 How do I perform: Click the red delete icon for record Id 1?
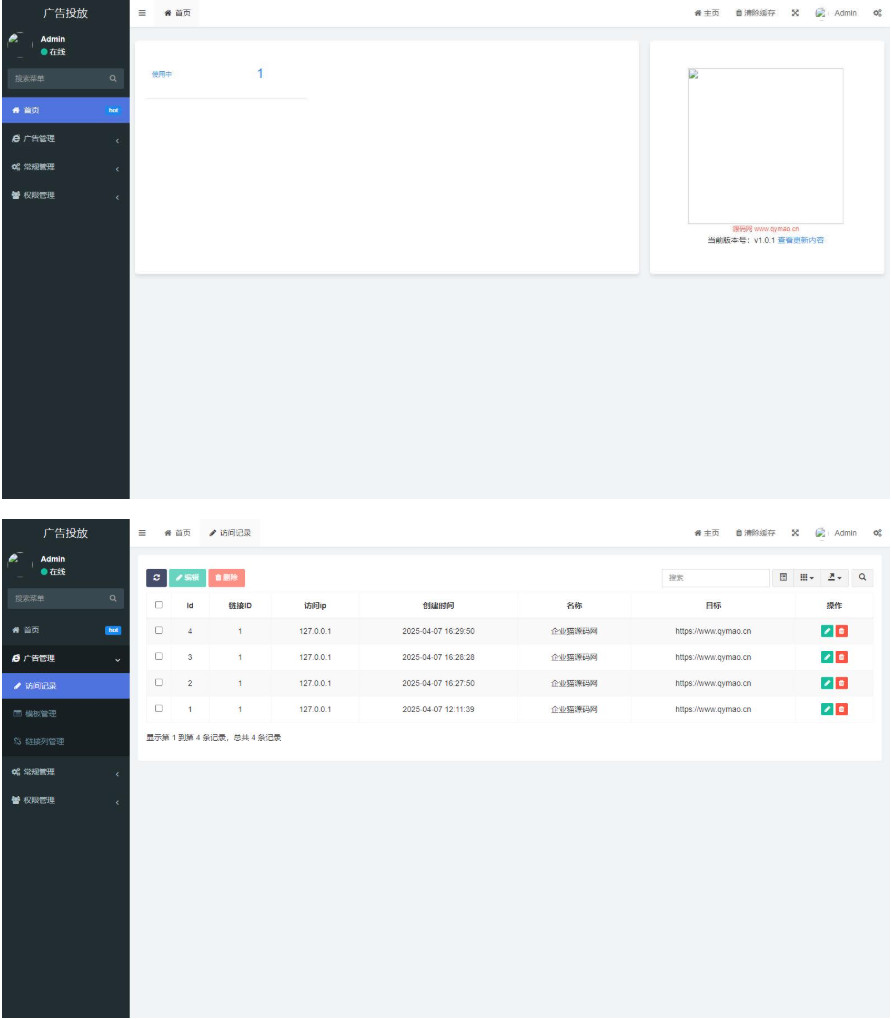[842, 709]
